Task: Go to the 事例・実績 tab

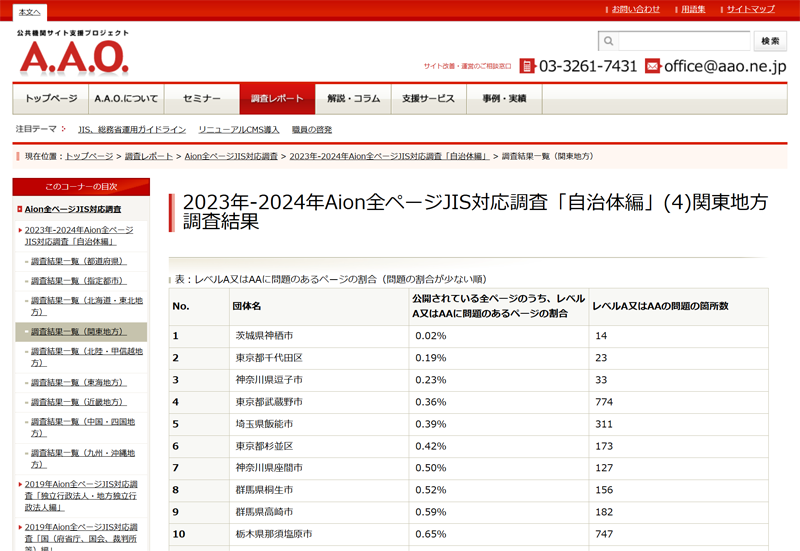Action: coord(505,99)
